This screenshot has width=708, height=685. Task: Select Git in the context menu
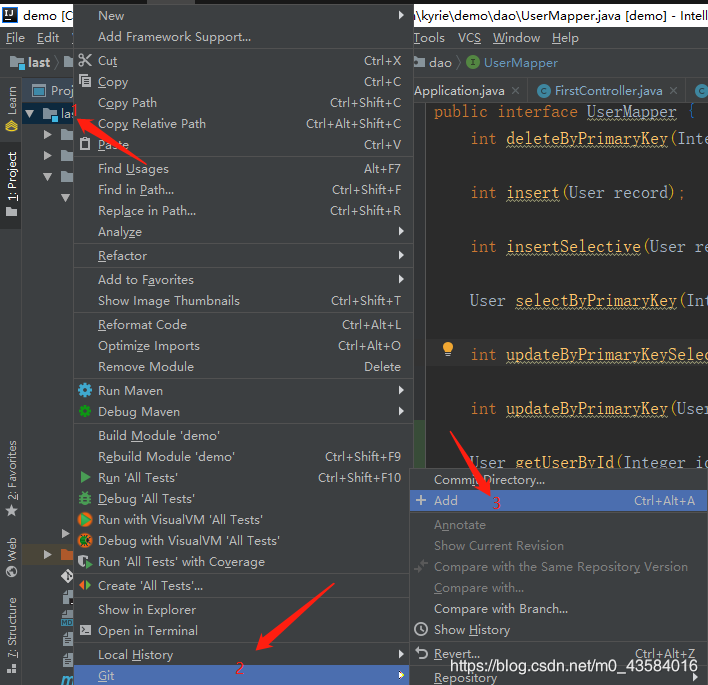click(242, 675)
